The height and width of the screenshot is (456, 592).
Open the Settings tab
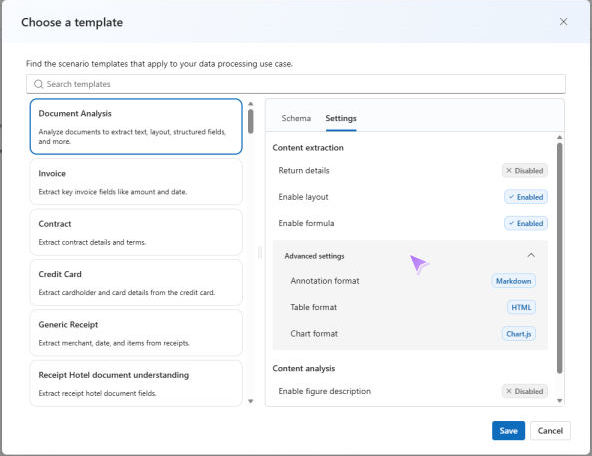(341, 119)
